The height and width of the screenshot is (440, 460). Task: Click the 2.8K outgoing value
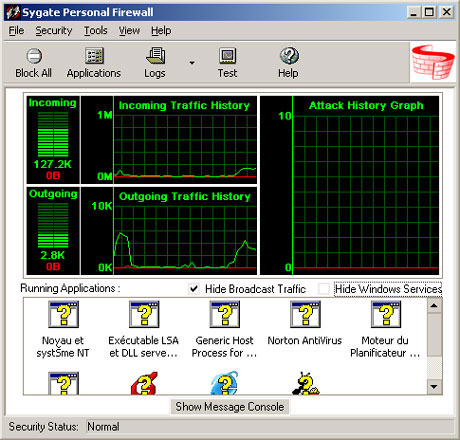pyautogui.click(x=53, y=255)
